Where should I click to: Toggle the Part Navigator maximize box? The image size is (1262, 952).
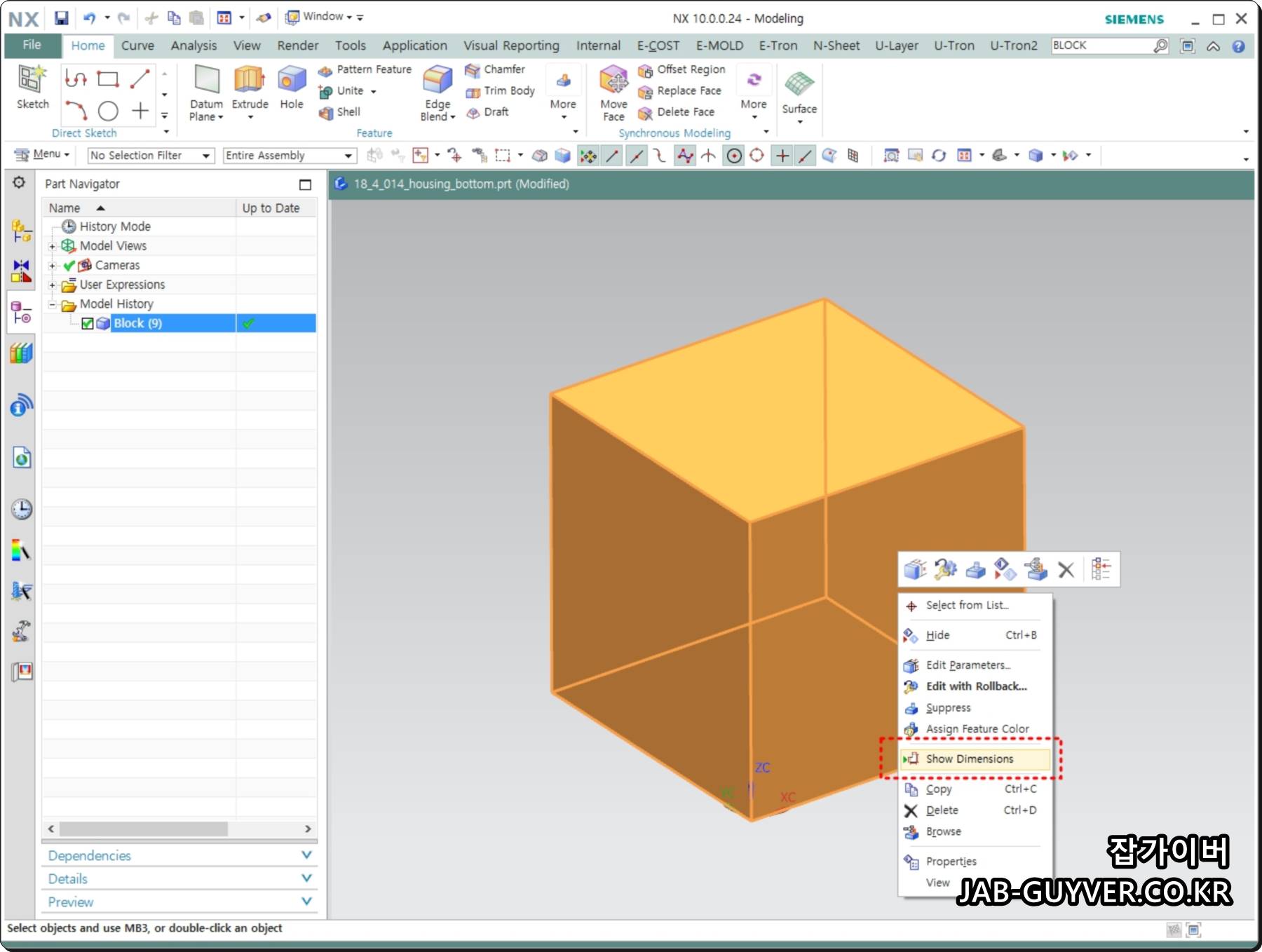point(305,184)
